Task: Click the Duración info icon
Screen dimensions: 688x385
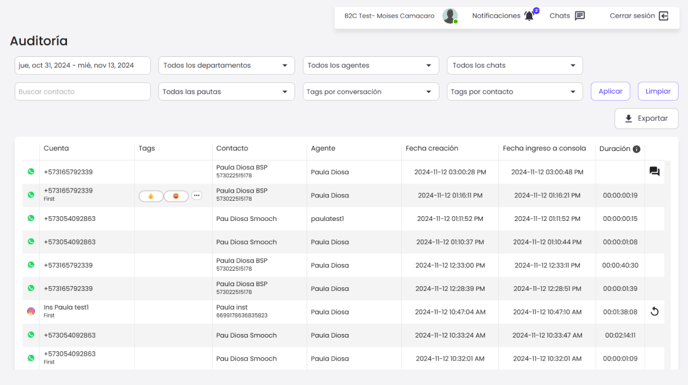Action: [637, 149]
